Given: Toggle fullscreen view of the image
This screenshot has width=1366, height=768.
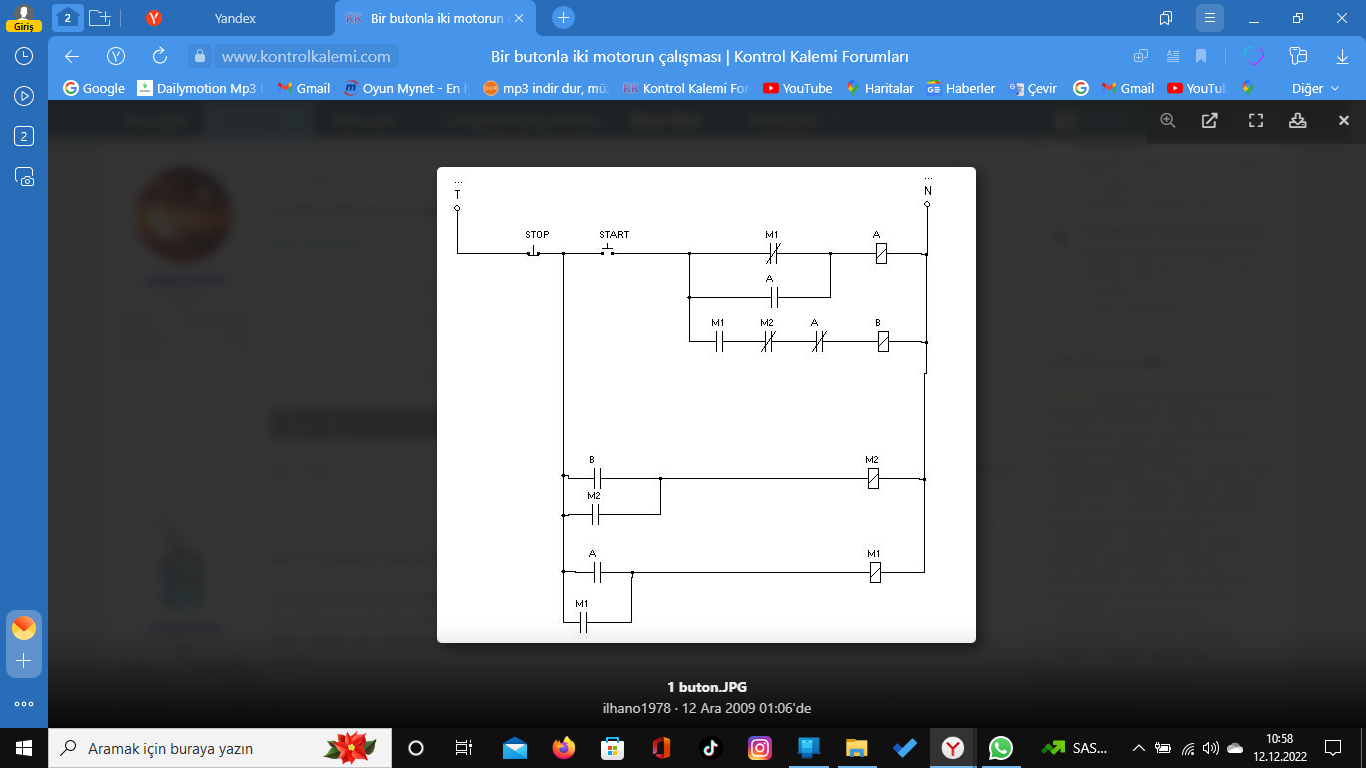Looking at the screenshot, I should click(x=1256, y=120).
